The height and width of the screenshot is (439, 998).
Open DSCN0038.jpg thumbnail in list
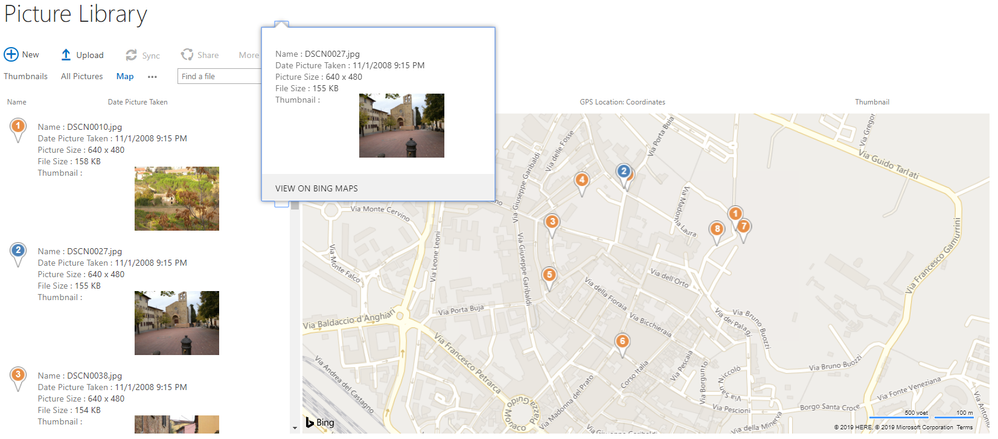(x=177, y=424)
